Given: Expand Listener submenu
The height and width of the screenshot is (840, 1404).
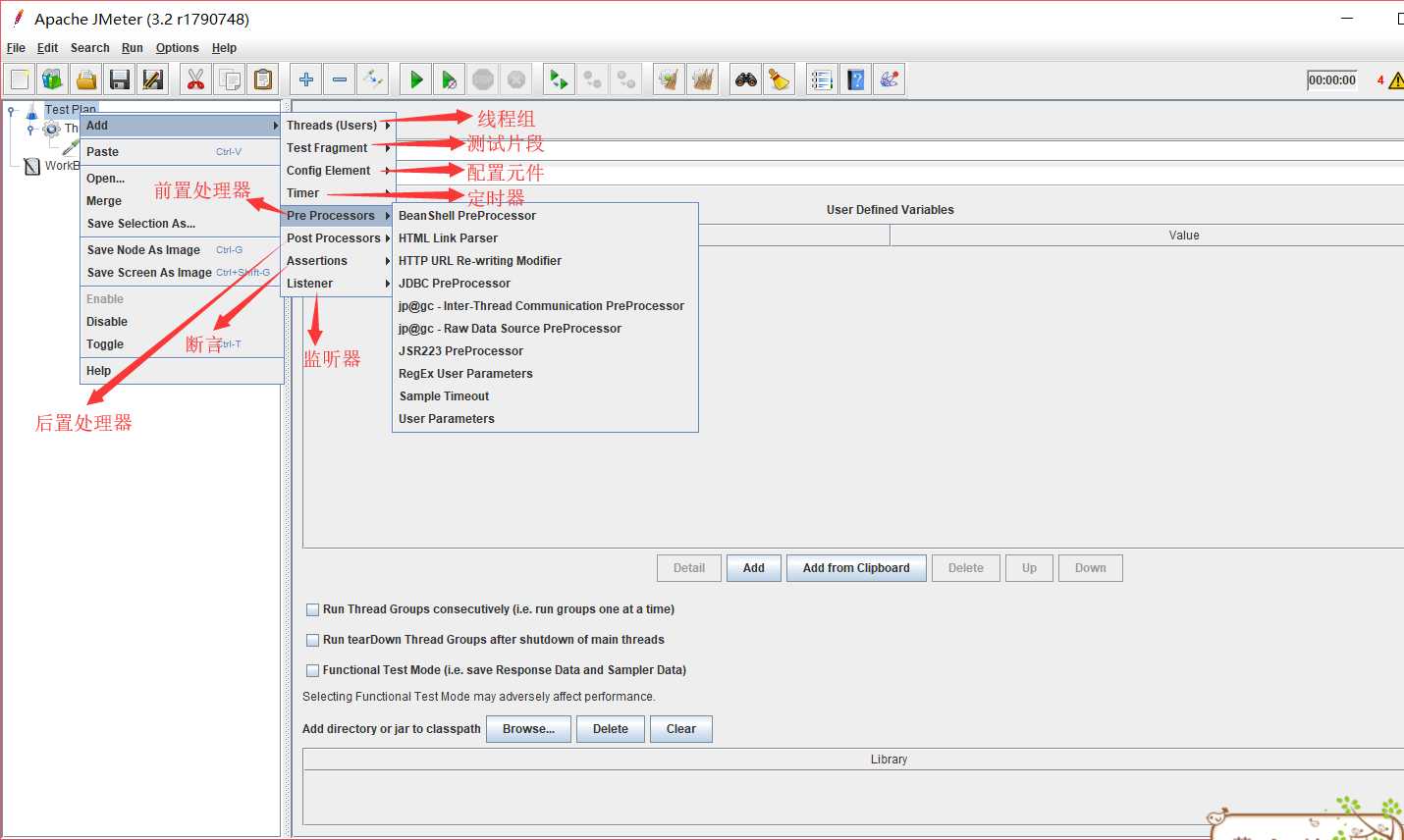Looking at the screenshot, I should 339,284.
